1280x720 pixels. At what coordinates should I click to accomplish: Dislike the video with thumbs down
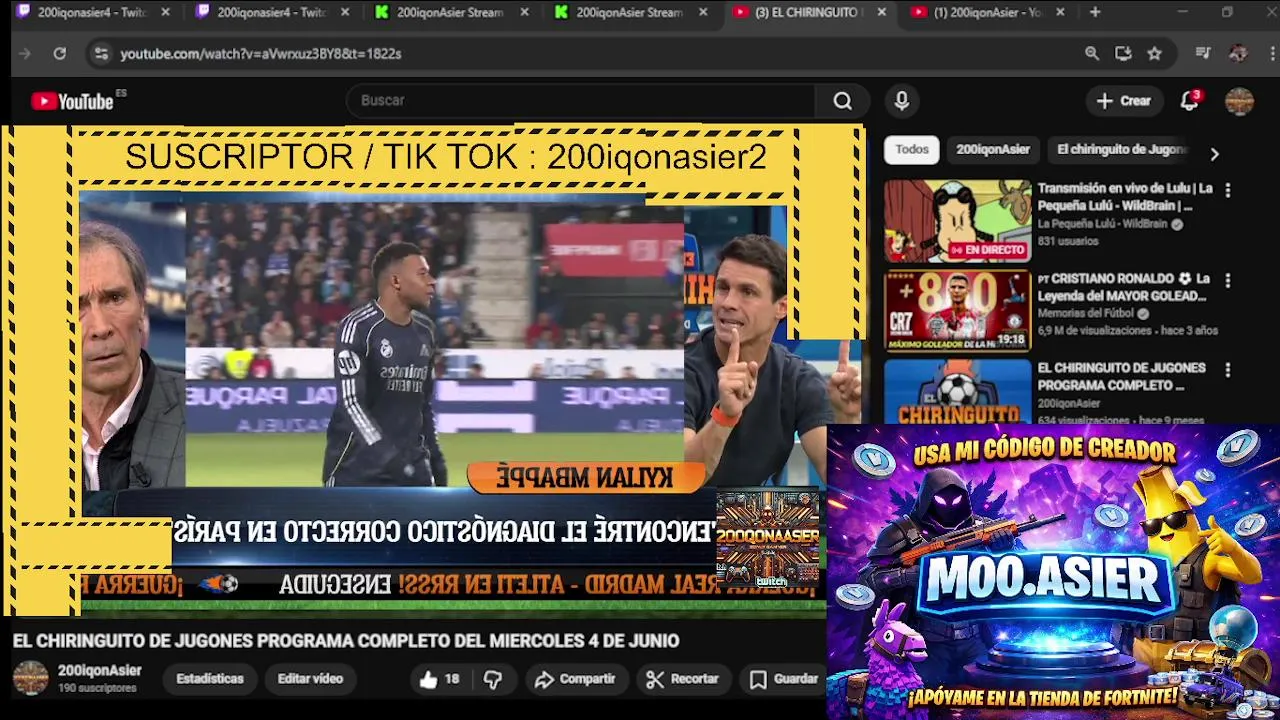click(x=493, y=679)
